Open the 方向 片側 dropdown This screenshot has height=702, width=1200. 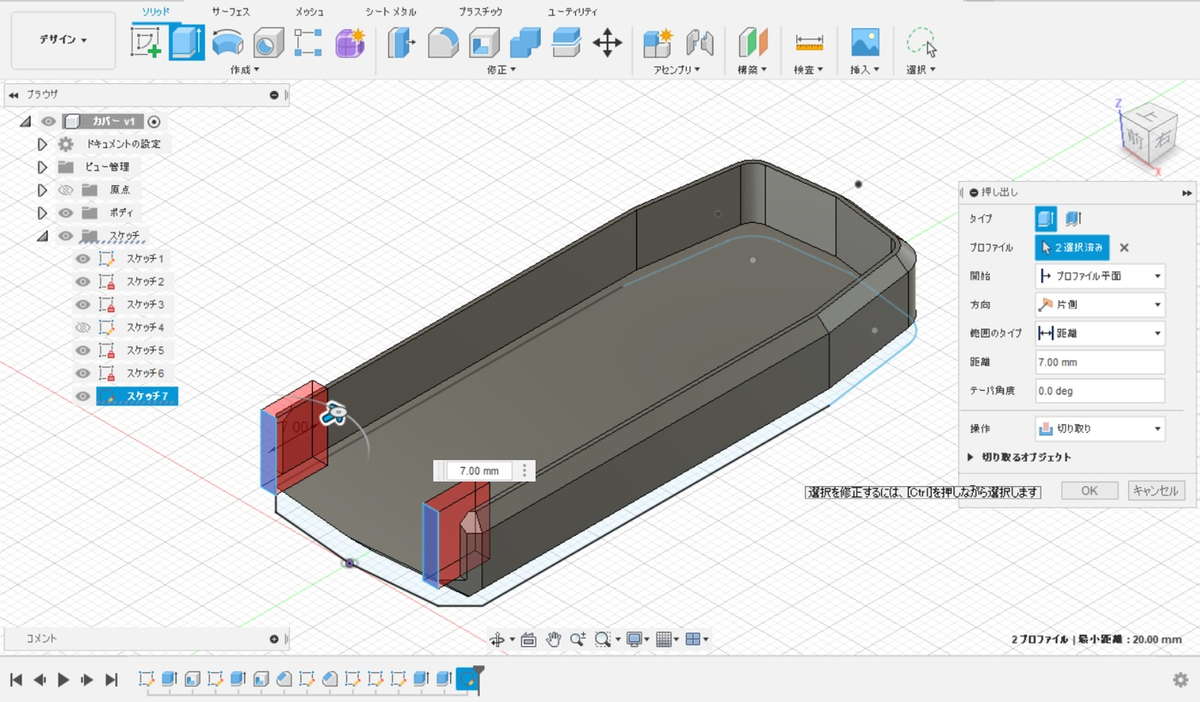[1099, 305]
